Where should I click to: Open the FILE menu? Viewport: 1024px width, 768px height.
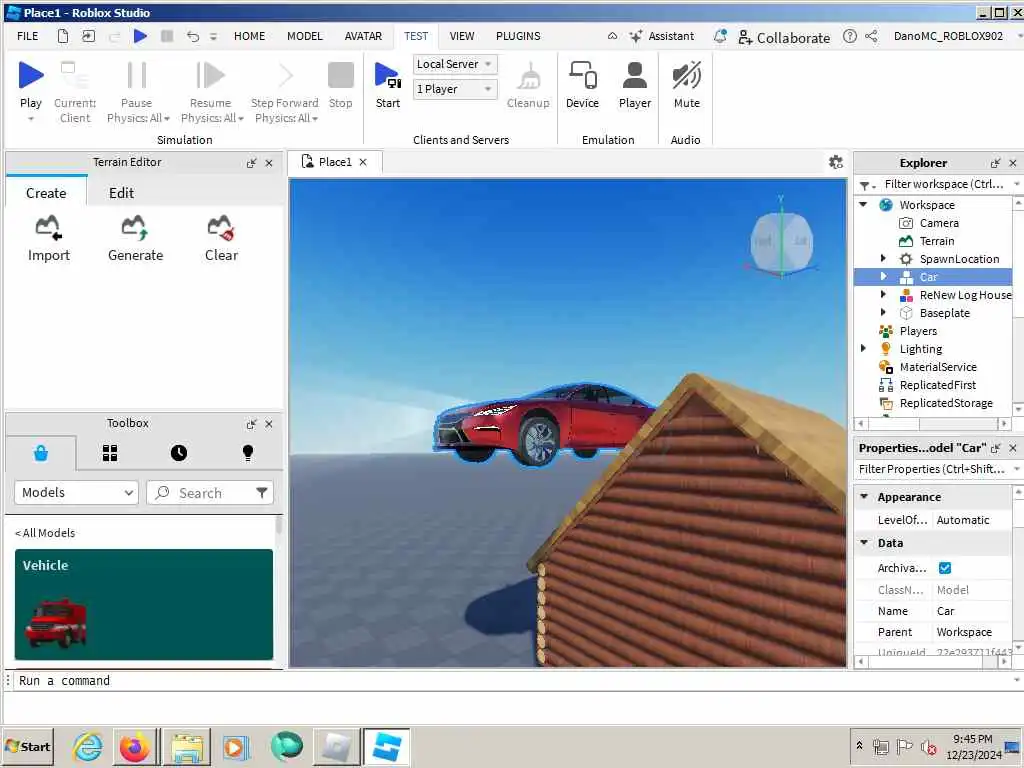click(x=27, y=36)
